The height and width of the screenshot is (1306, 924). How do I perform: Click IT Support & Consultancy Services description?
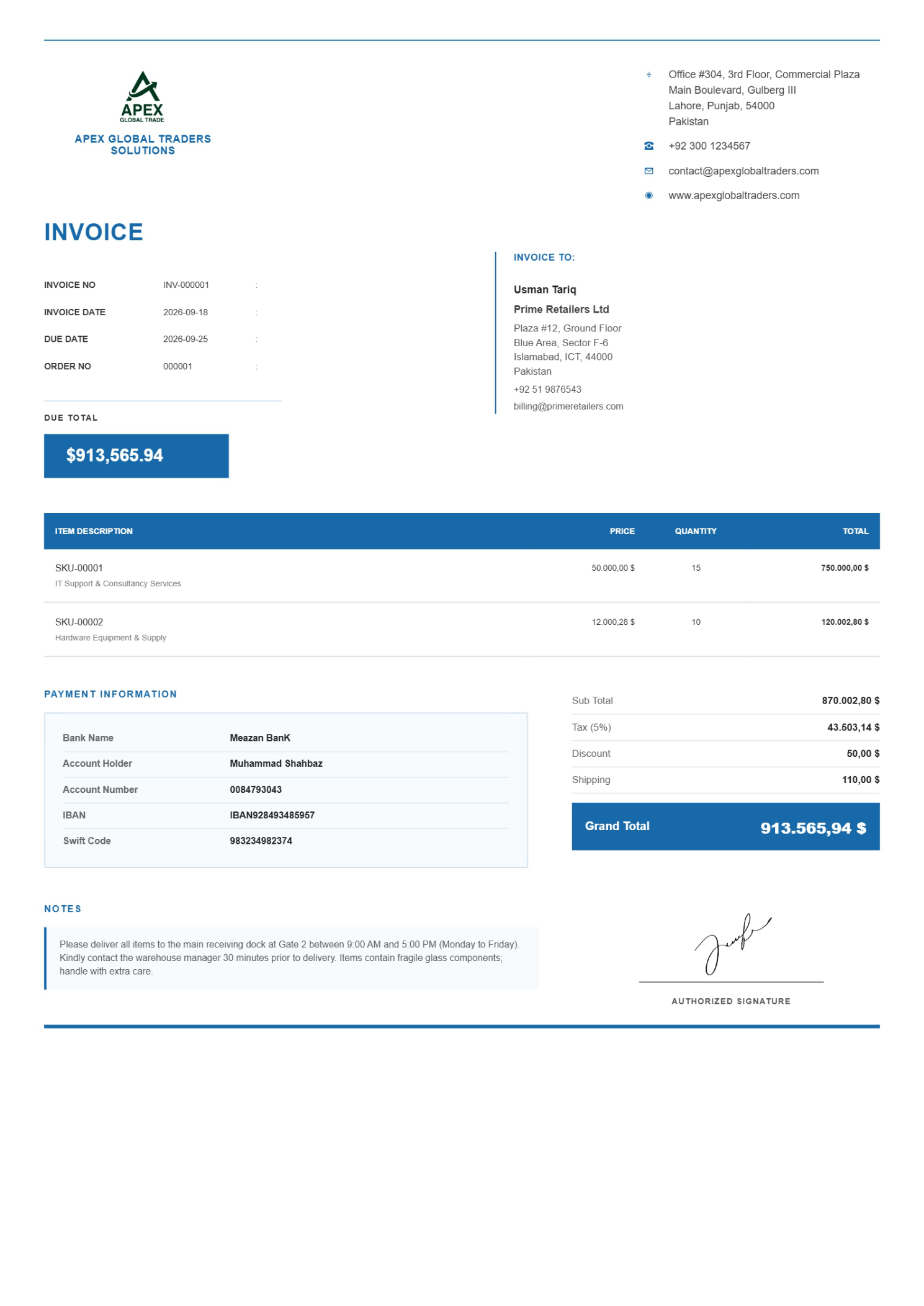click(118, 584)
